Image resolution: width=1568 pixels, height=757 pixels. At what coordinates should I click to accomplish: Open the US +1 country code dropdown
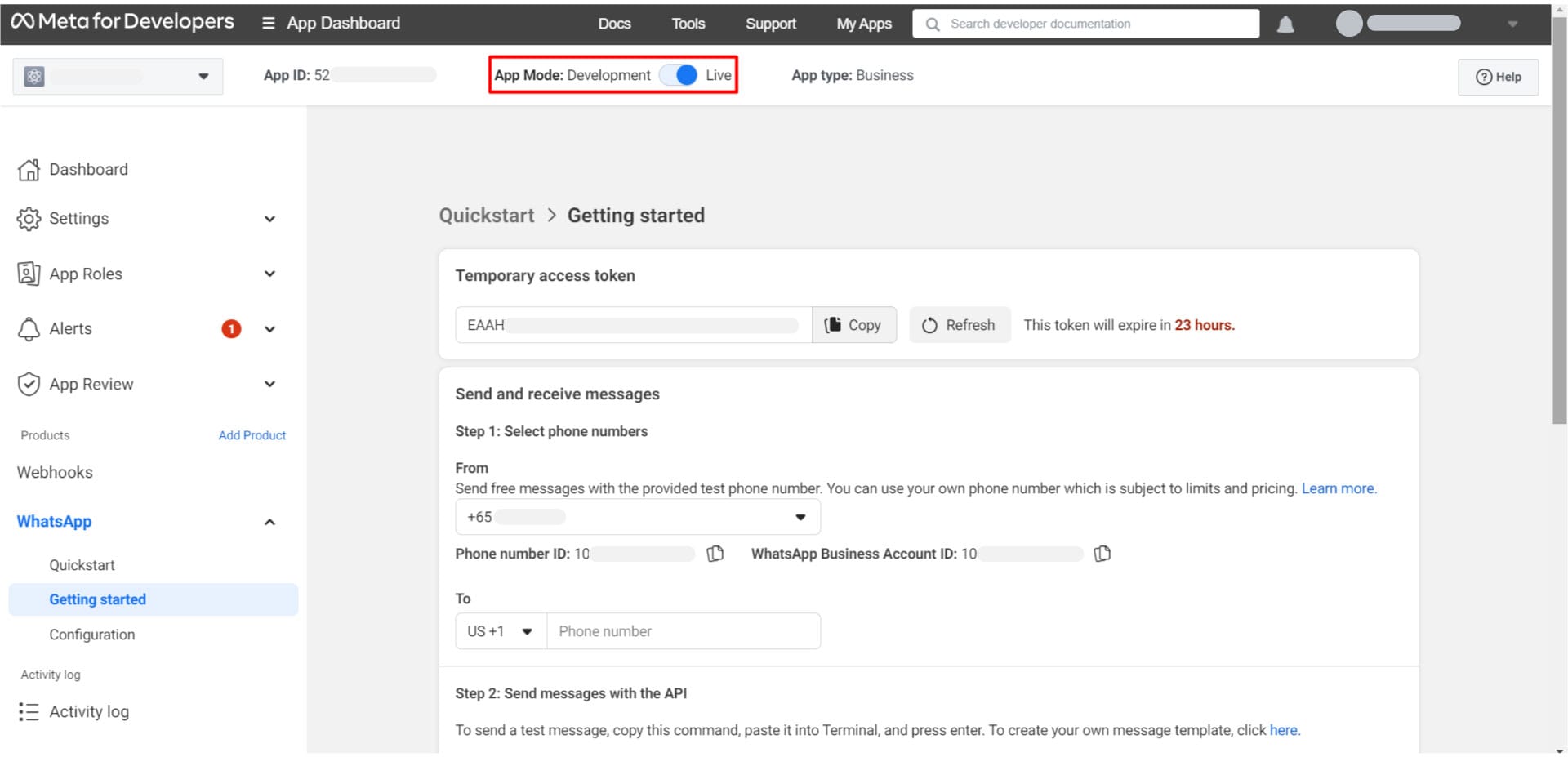click(x=501, y=631)
